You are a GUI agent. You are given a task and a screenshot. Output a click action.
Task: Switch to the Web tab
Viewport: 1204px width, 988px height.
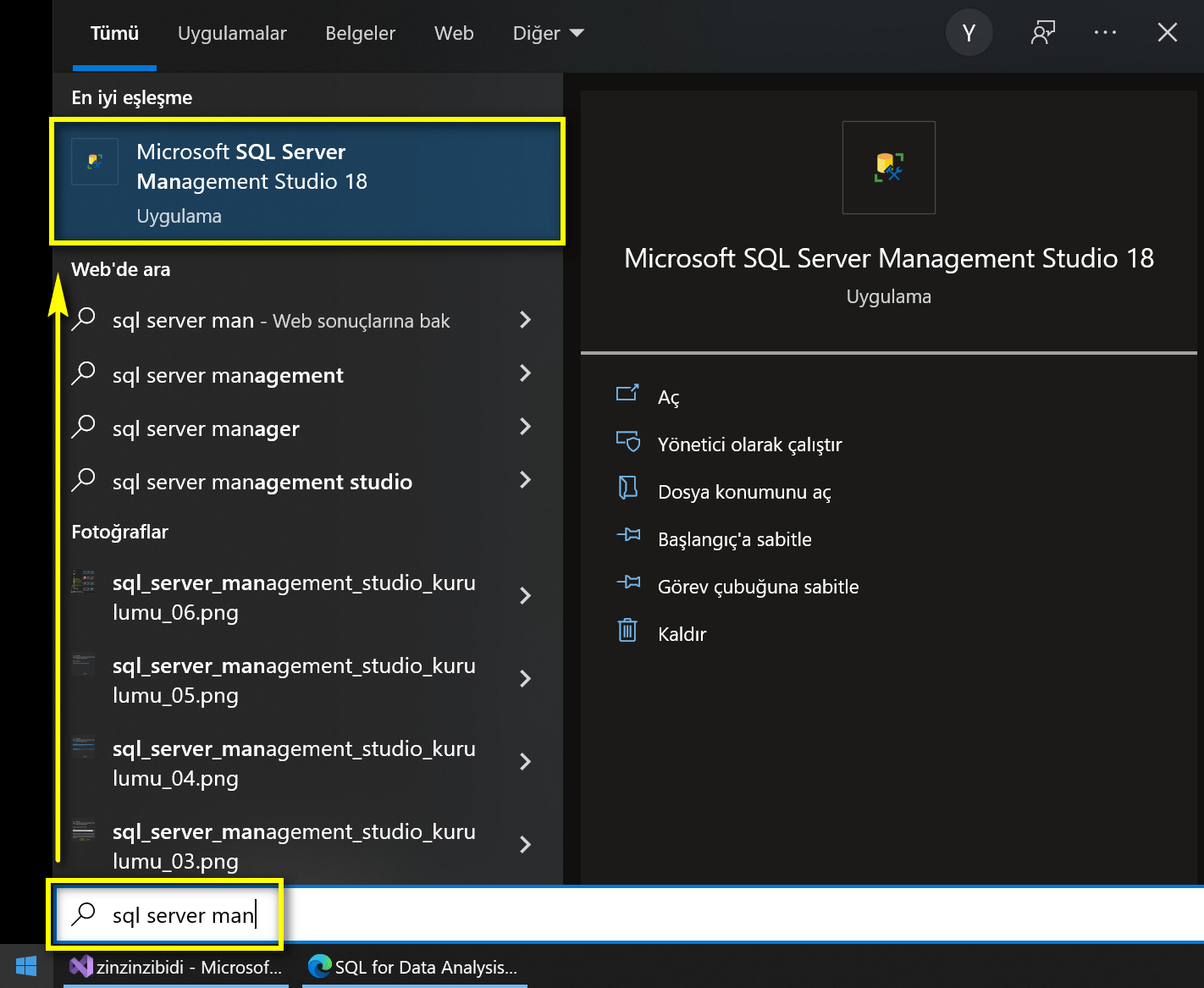pos(454,33)
